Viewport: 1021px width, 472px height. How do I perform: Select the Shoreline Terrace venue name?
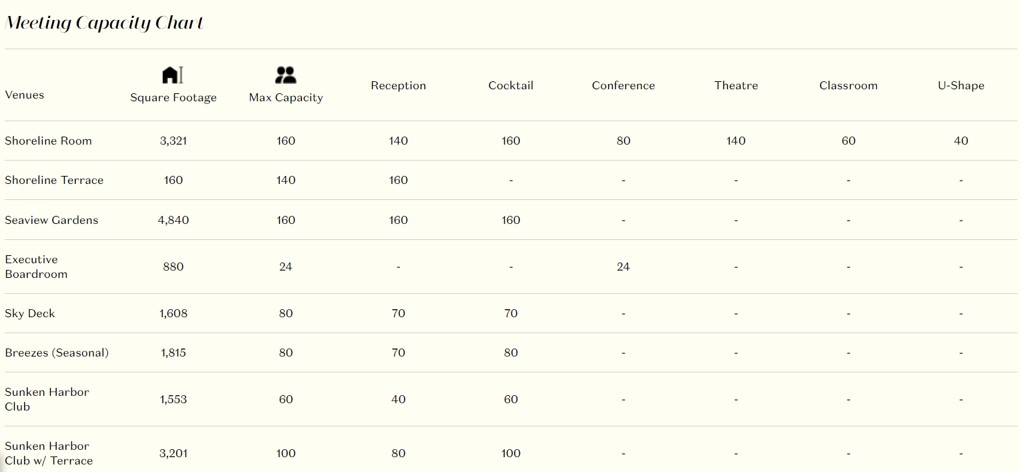tap(54, 180)
